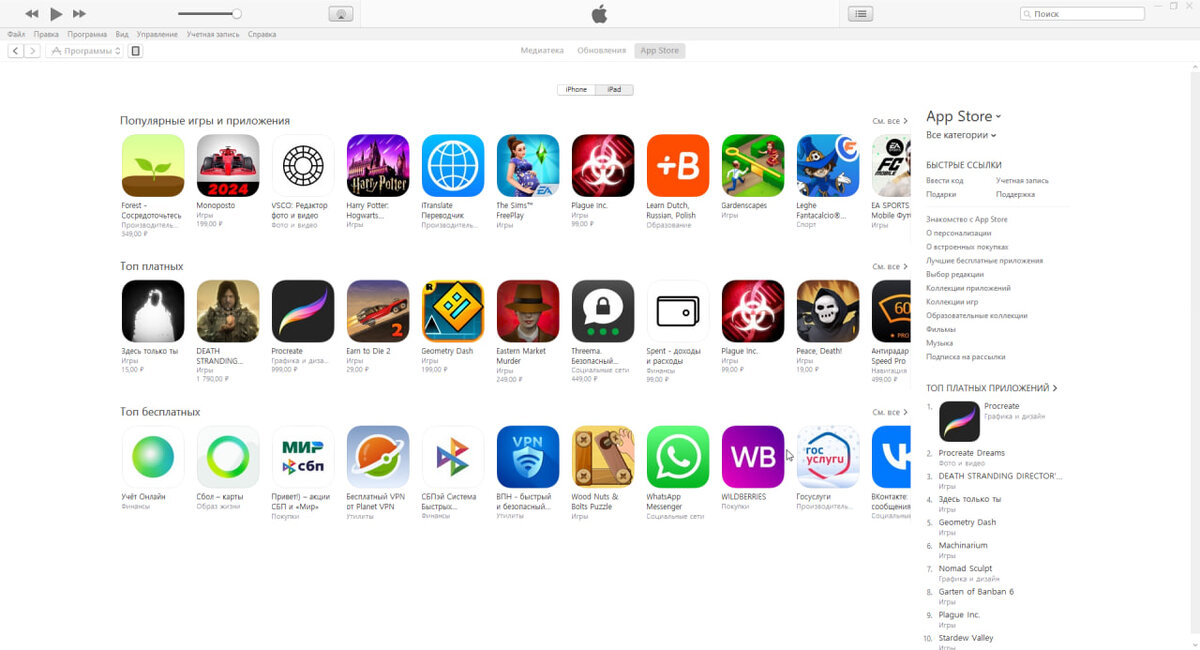Click См. все next to Топ платных
This screenshot has height=650, width=1200.
pyautogui.click(x=890, y=267)
